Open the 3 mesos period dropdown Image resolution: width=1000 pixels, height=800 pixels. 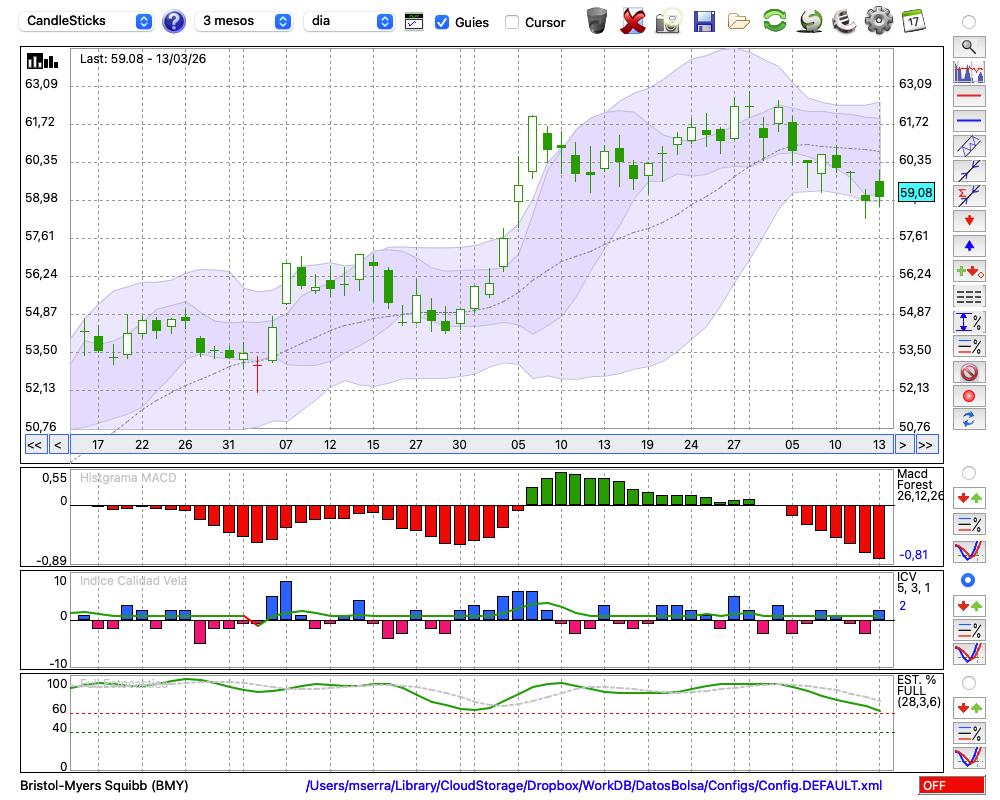(244, 21)
